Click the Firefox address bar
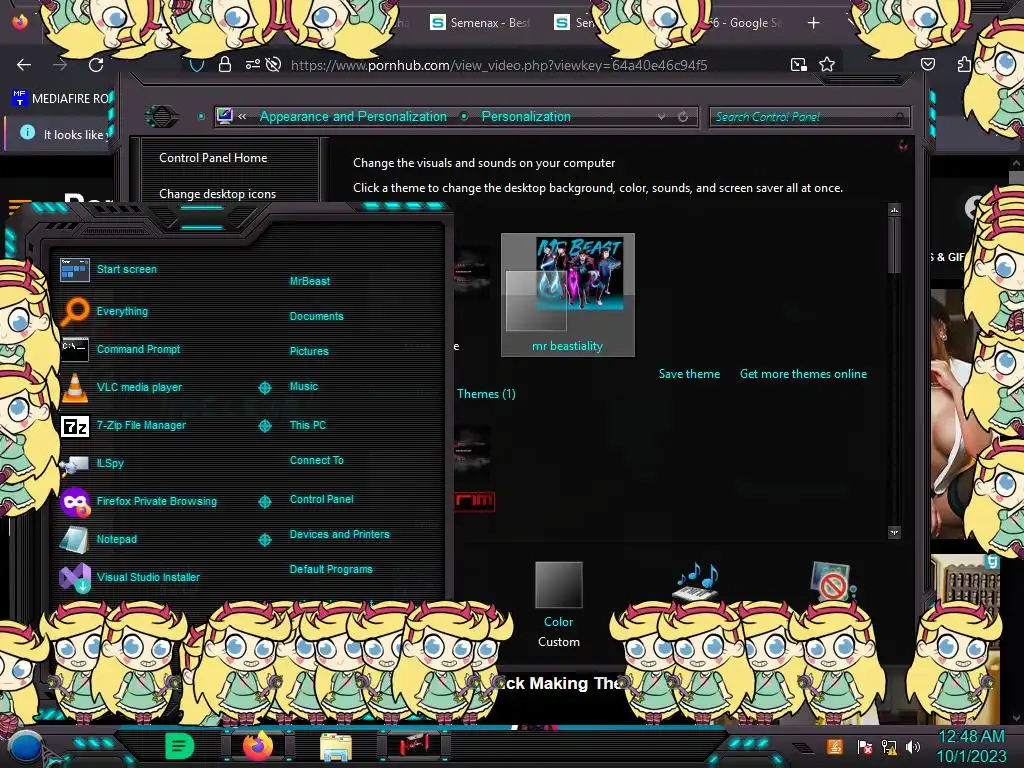The height and width of the screenshot is (768, 1024). click(x=499, y=65)
